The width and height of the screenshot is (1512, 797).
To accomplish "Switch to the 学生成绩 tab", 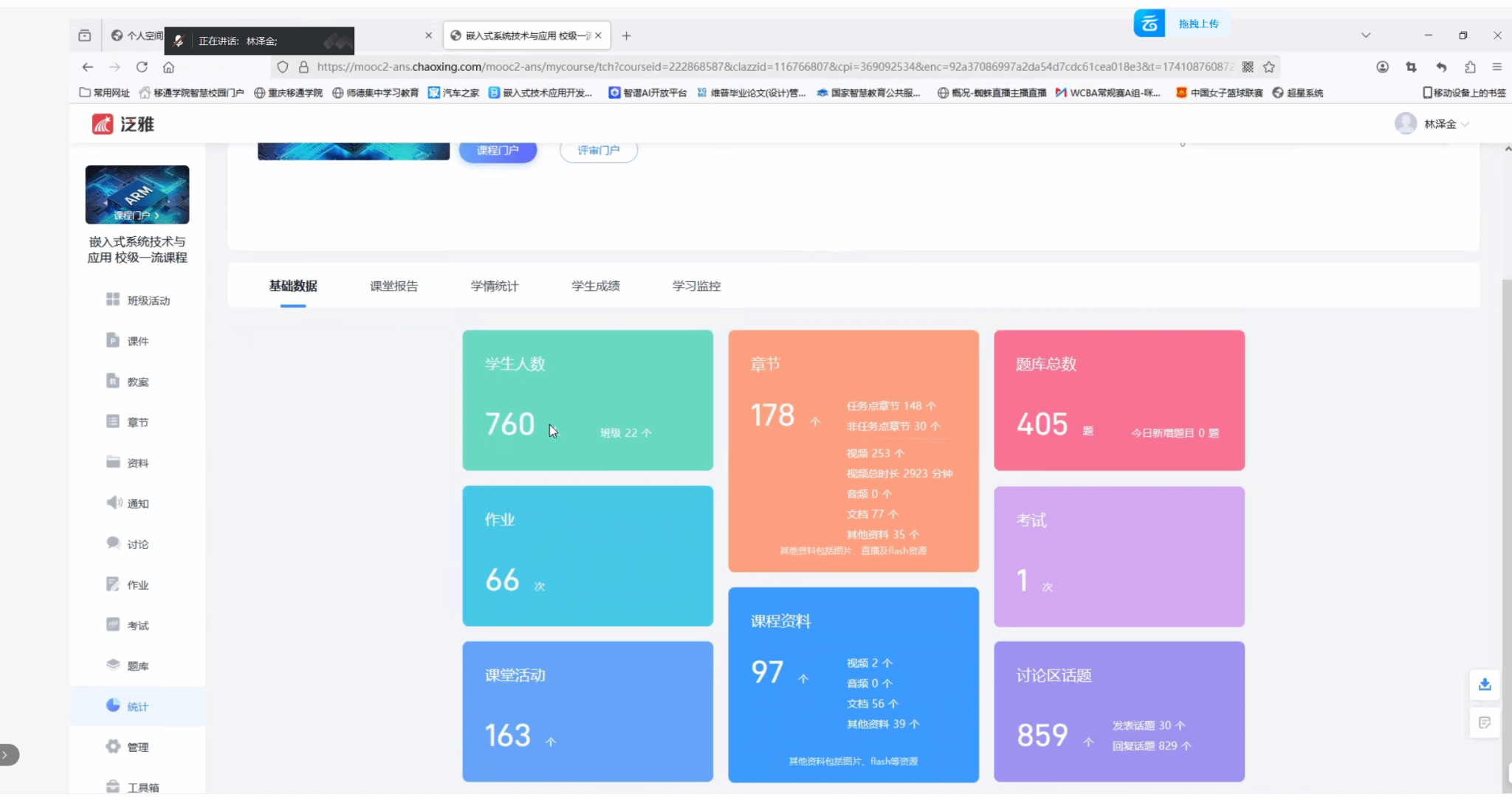I will (595, 286).
